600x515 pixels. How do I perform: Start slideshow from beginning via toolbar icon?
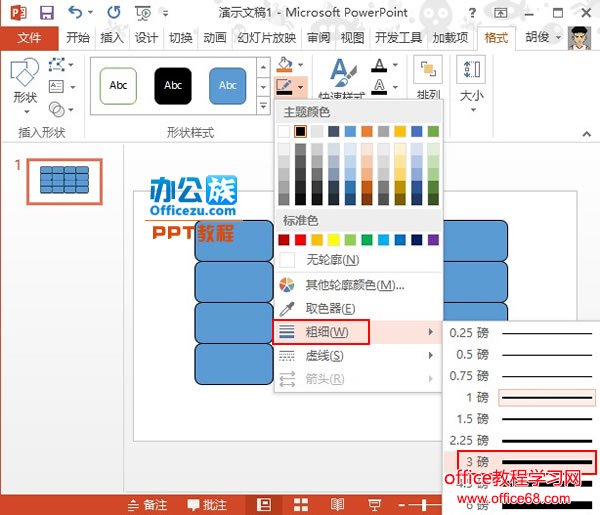coord(143,13)
